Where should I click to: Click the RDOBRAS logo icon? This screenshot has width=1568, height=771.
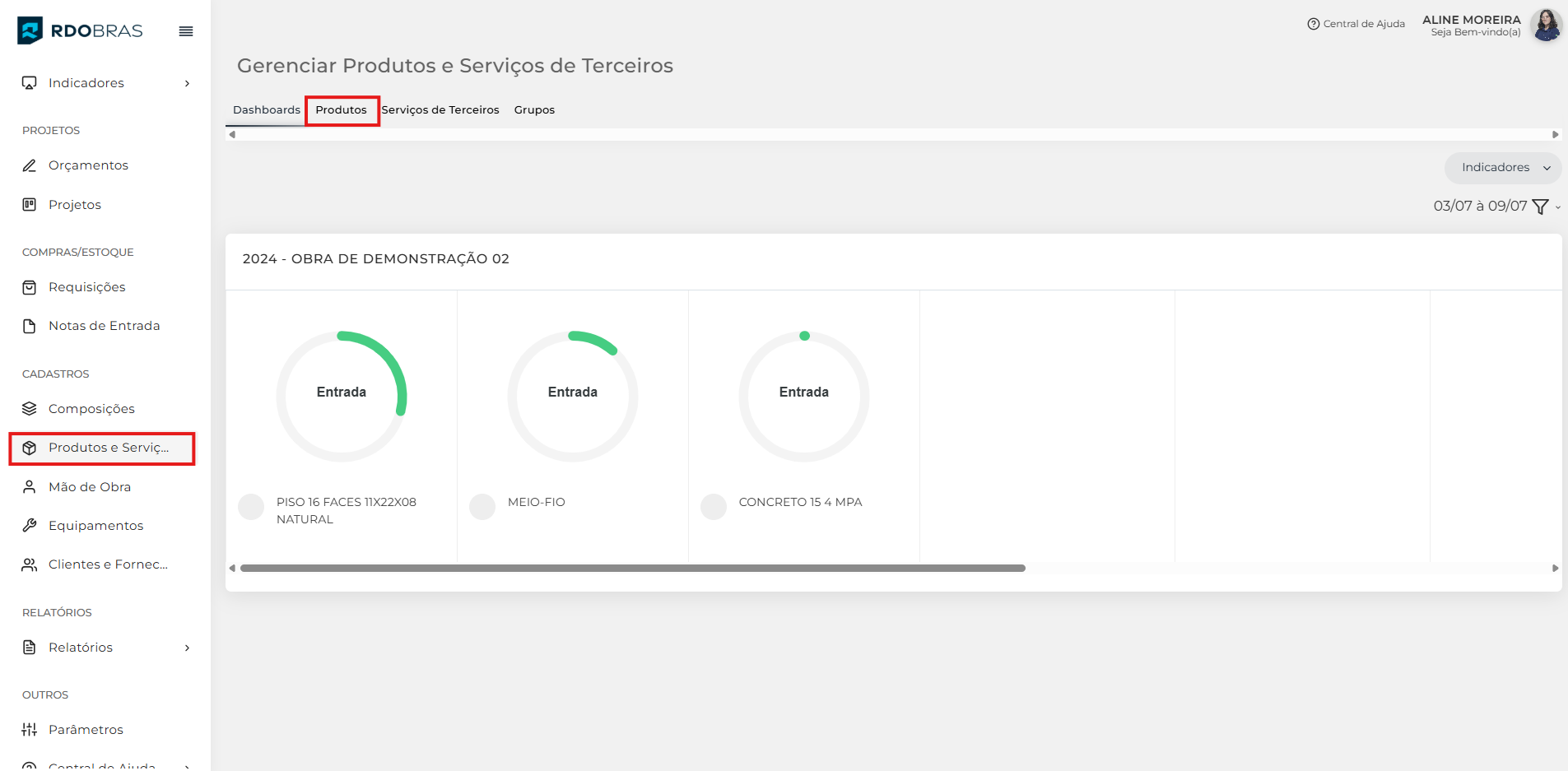[30, 30]
